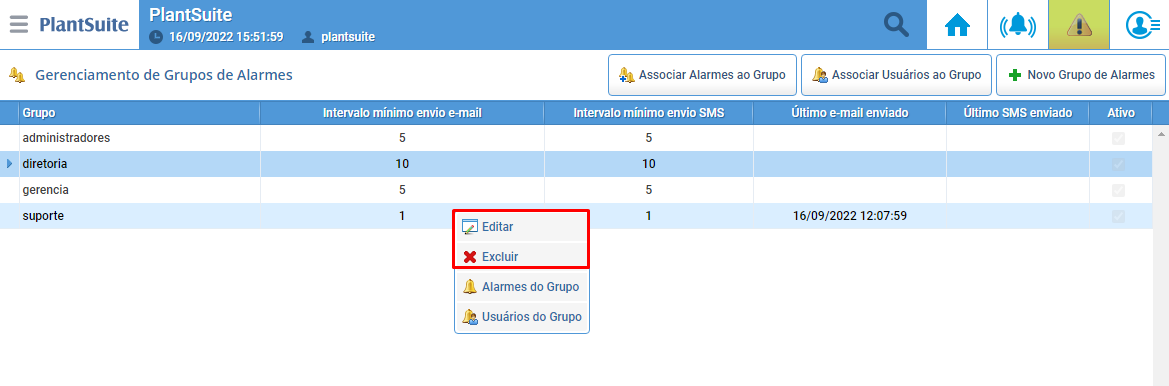Open the yellow warning triangle icon

pyautogui.click(x=1078, y=25)
